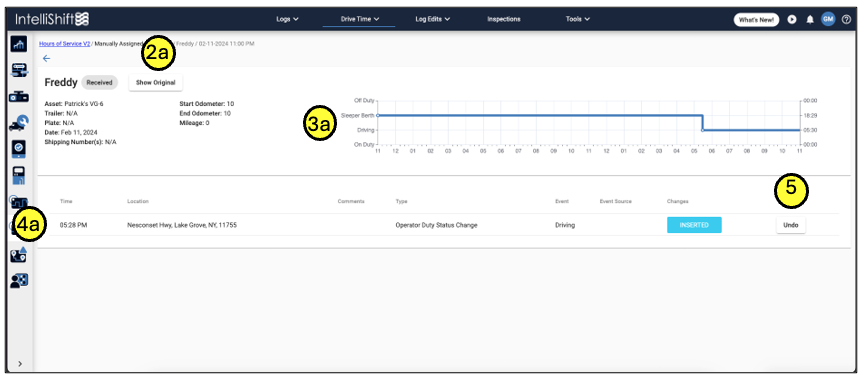Click the Start Odometer: 10 text
The height and width of the screenshot is (382, 863).
[x=206, y=103]
